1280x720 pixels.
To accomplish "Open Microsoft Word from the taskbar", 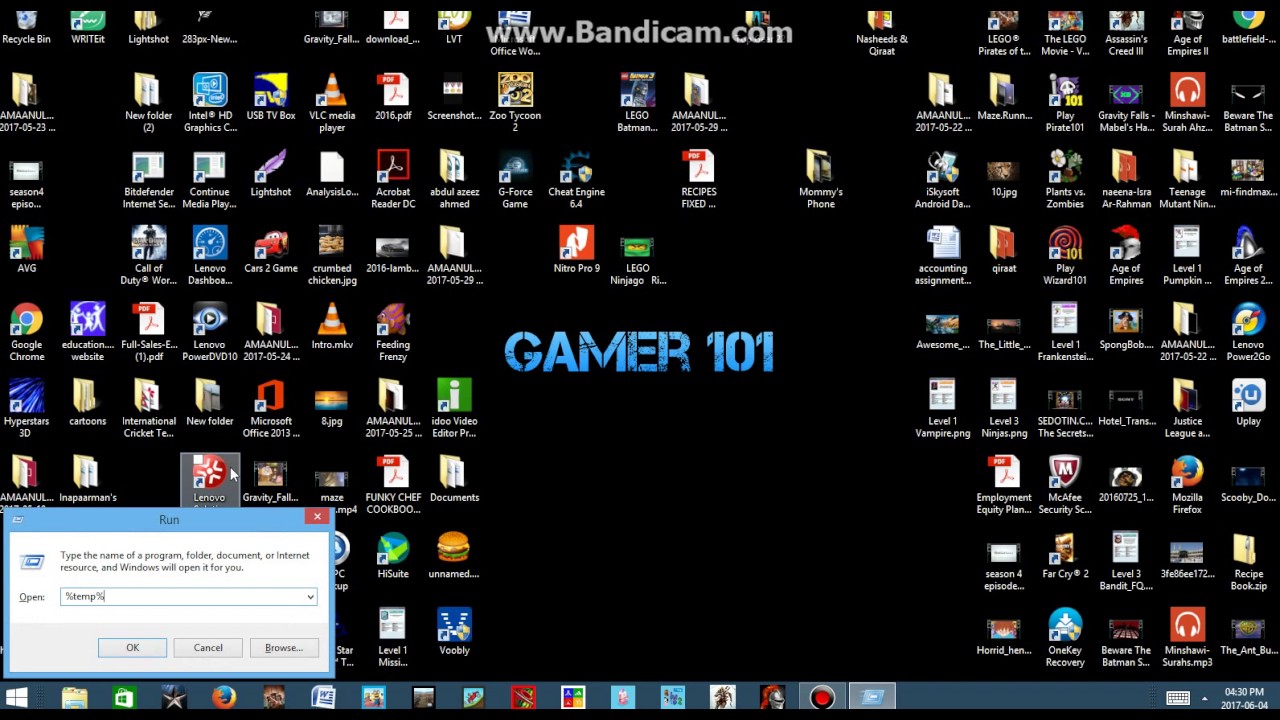I will 323,697.
